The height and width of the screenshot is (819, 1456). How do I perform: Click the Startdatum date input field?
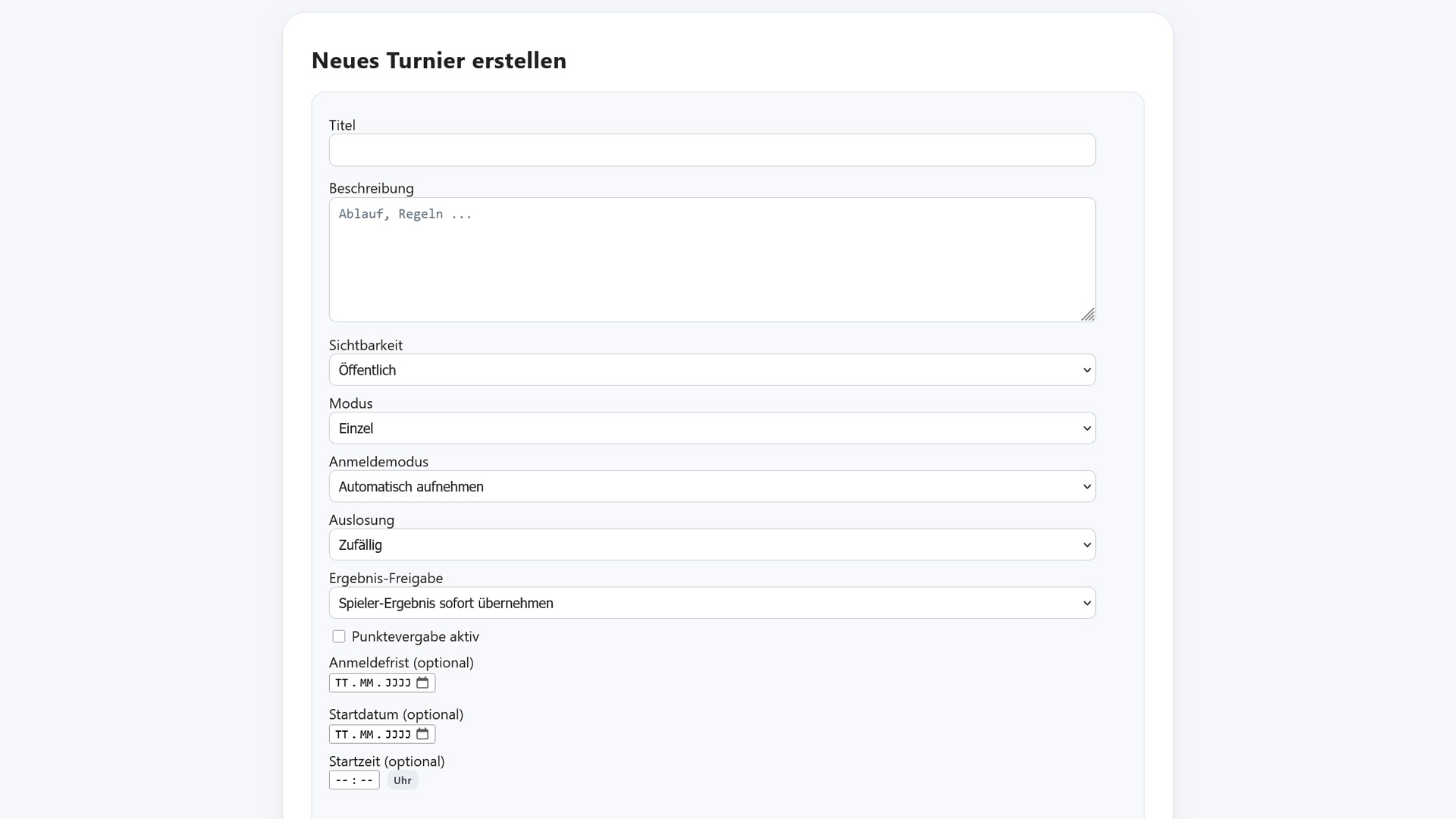pos(372,734)
